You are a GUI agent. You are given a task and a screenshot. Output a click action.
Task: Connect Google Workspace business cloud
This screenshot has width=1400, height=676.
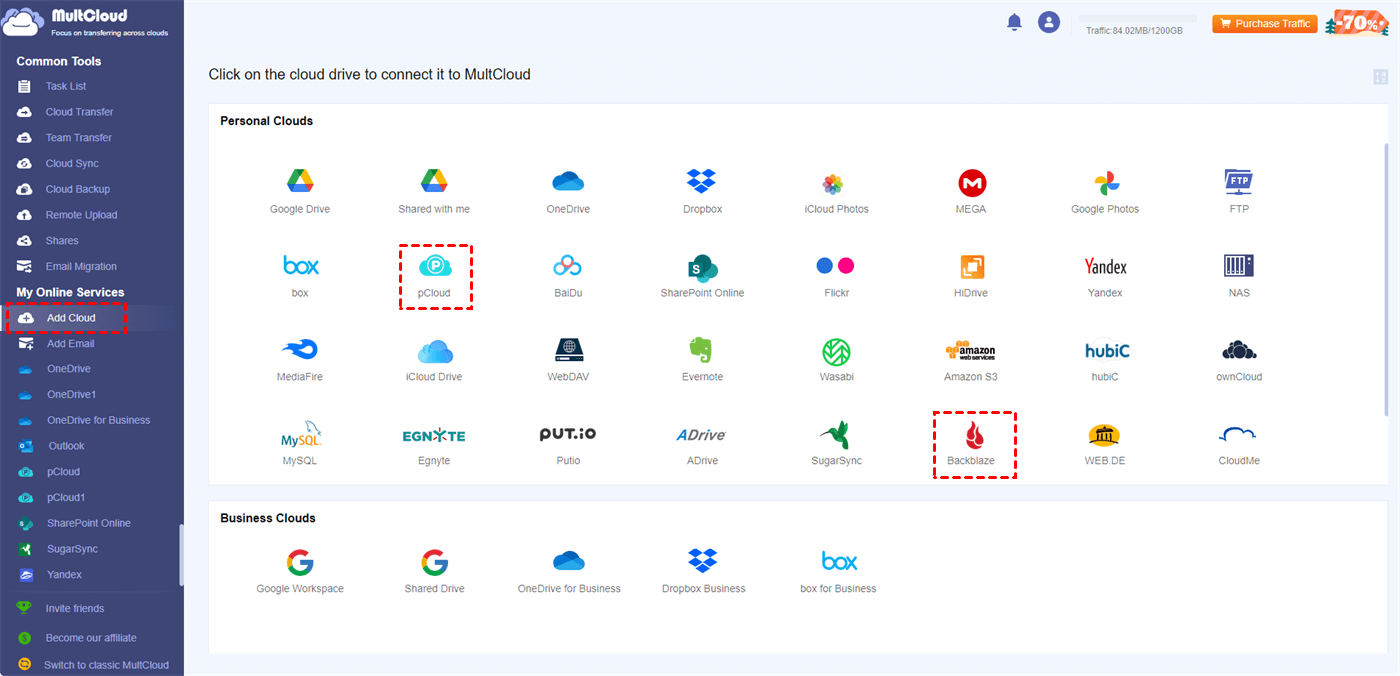300,571
